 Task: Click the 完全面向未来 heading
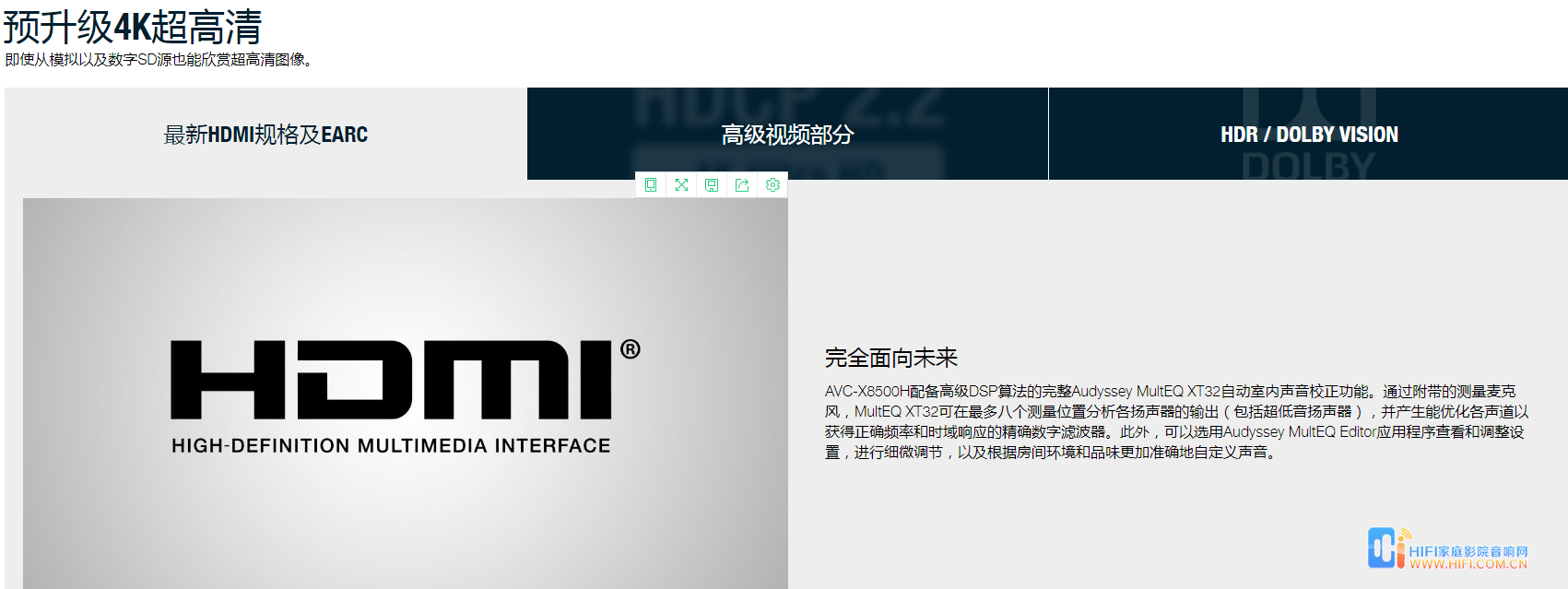point(891,358)
